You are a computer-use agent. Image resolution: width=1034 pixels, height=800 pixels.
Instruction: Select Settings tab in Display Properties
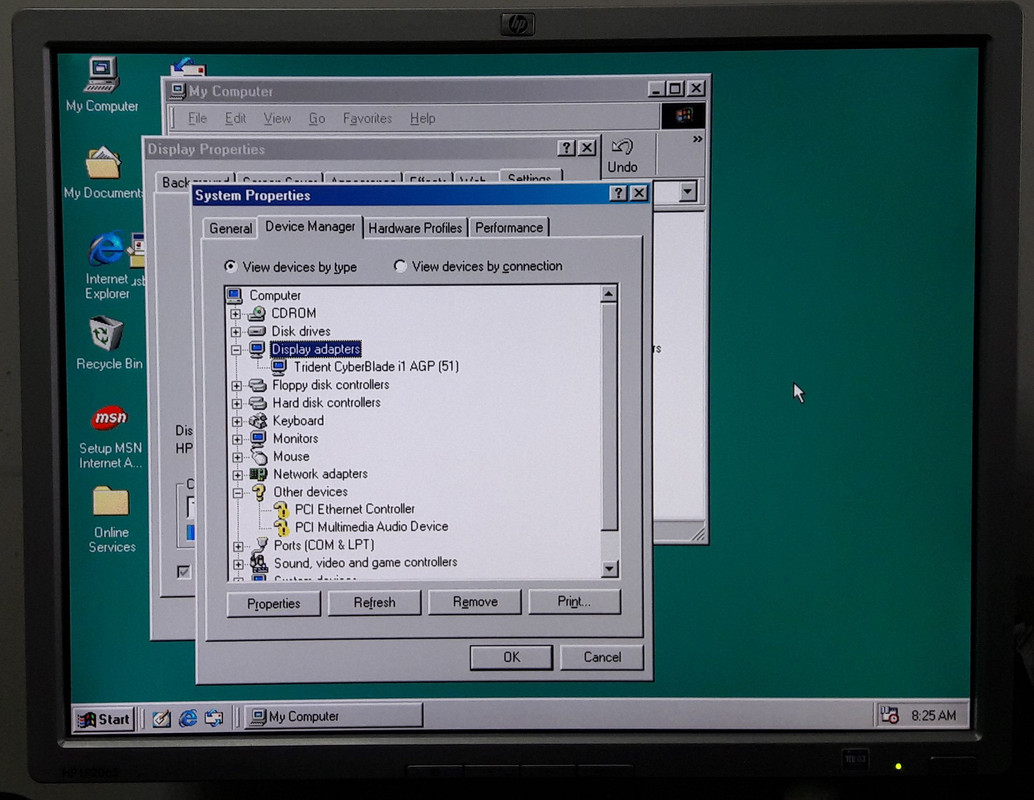click(x=530, y=177)
